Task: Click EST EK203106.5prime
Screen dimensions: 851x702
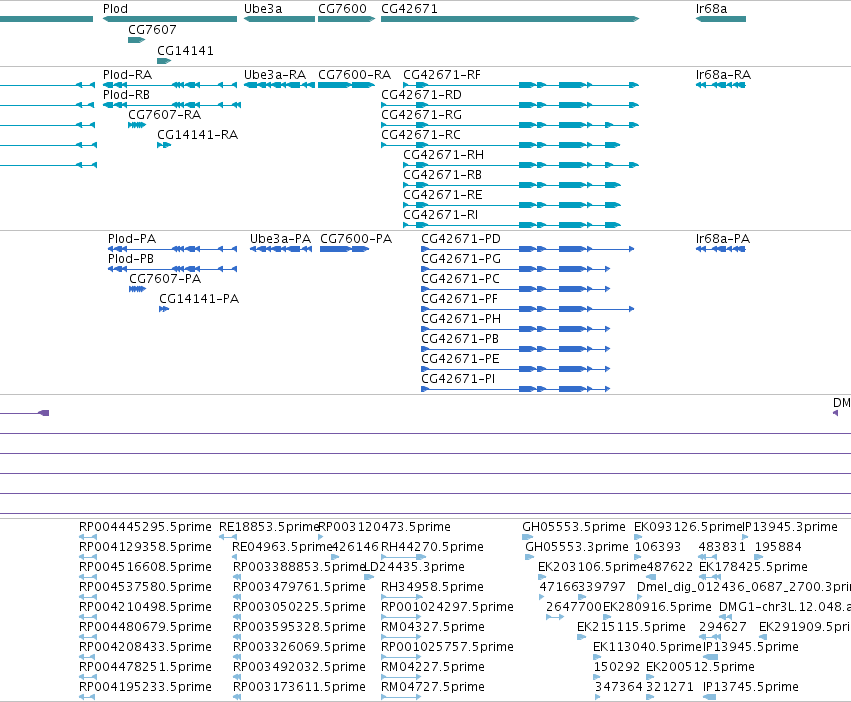Action: pyautogui.click(x=592, y=566)
